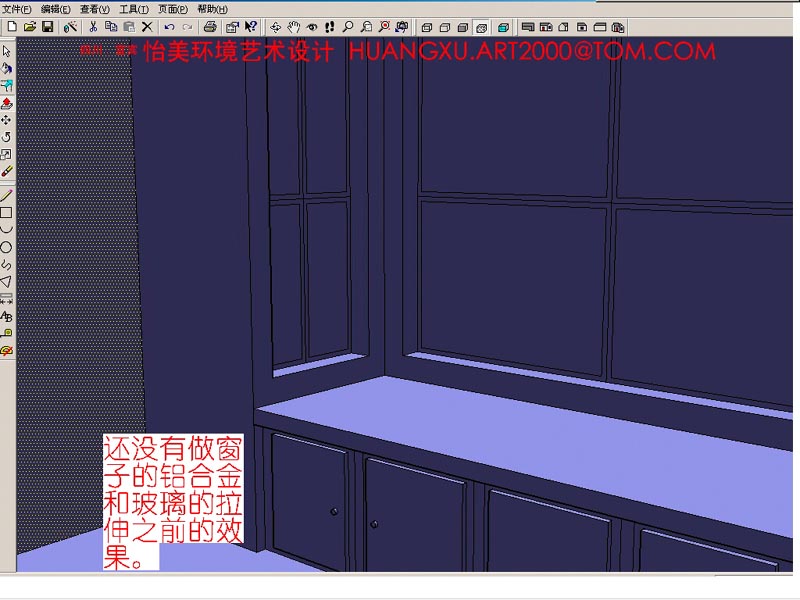The height and width of the screenshot is (600, 800).
Task: Switch to the fifth standard view icon
Action: point(600,27)
